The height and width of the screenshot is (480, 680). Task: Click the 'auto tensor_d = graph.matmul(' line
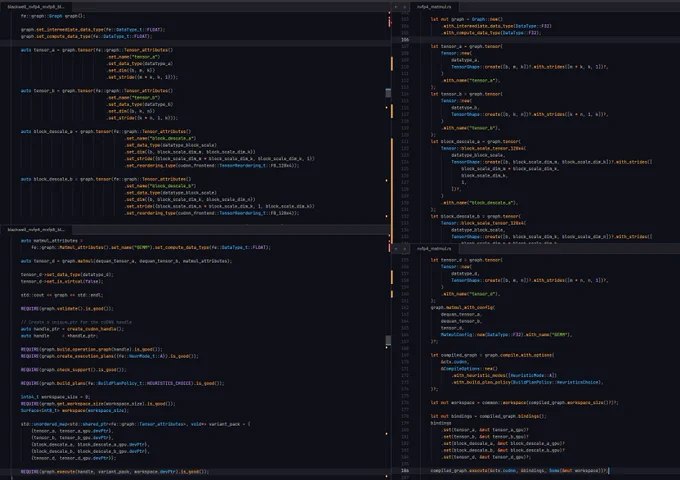(x=126, y=261)
